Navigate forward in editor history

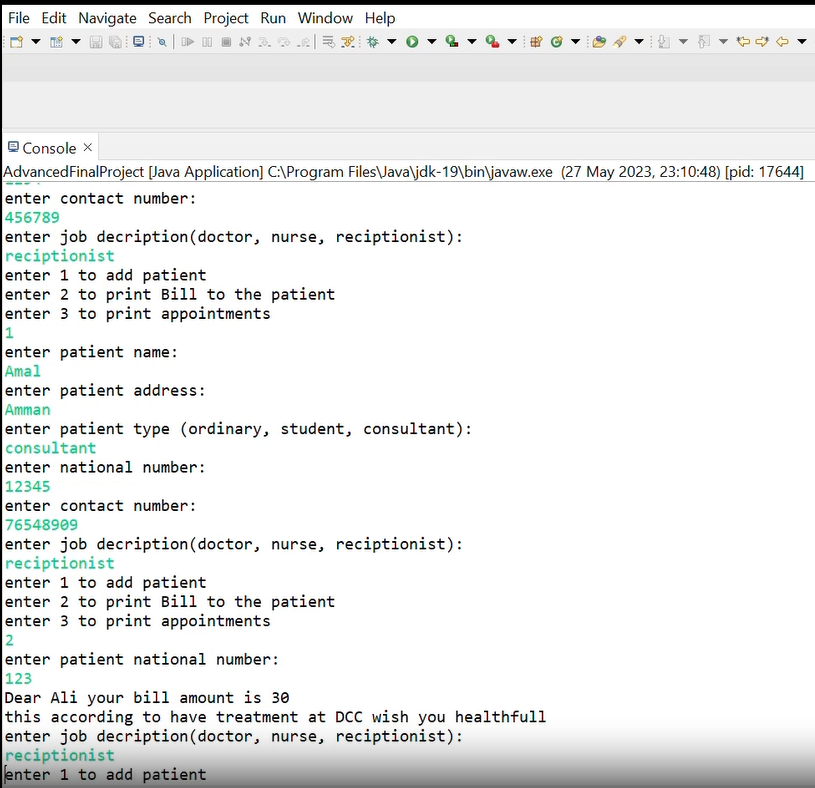coord(762,40)
